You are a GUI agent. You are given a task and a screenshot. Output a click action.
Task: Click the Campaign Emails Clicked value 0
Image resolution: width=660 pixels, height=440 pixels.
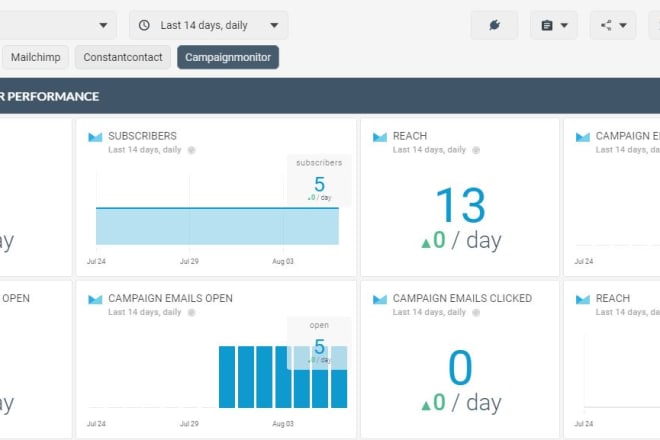[460, 368]
